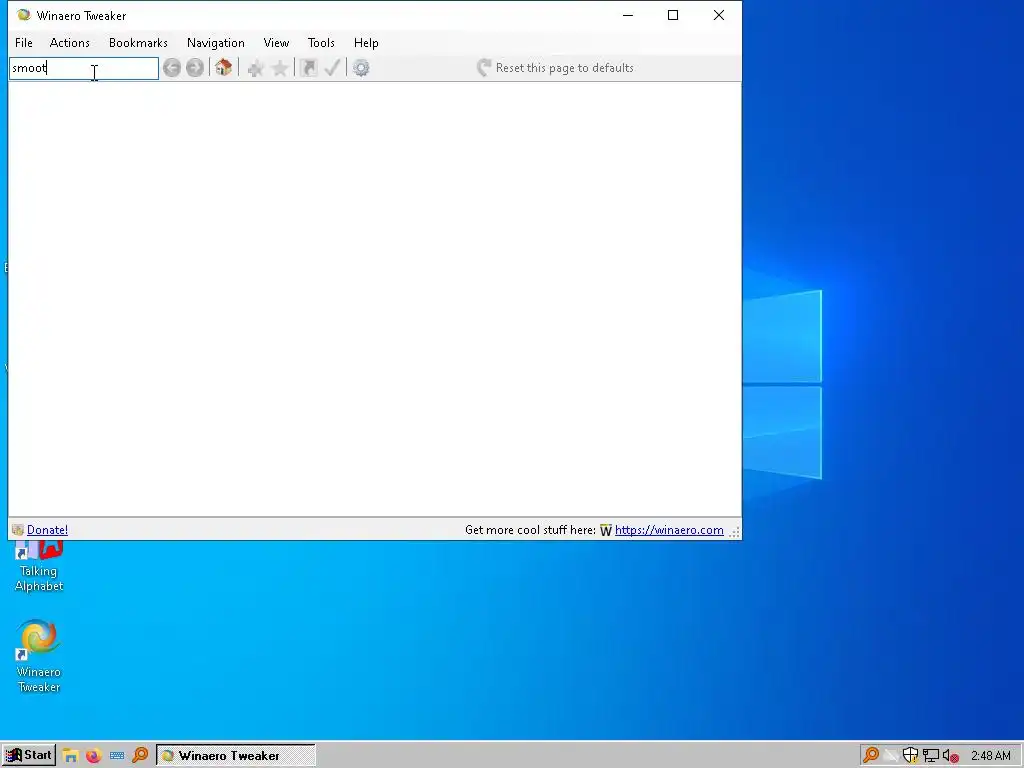Viewport: 1024px width, 768px height.
Task: Open File Explorer from the taskbar
Action: tap(70, 756)
